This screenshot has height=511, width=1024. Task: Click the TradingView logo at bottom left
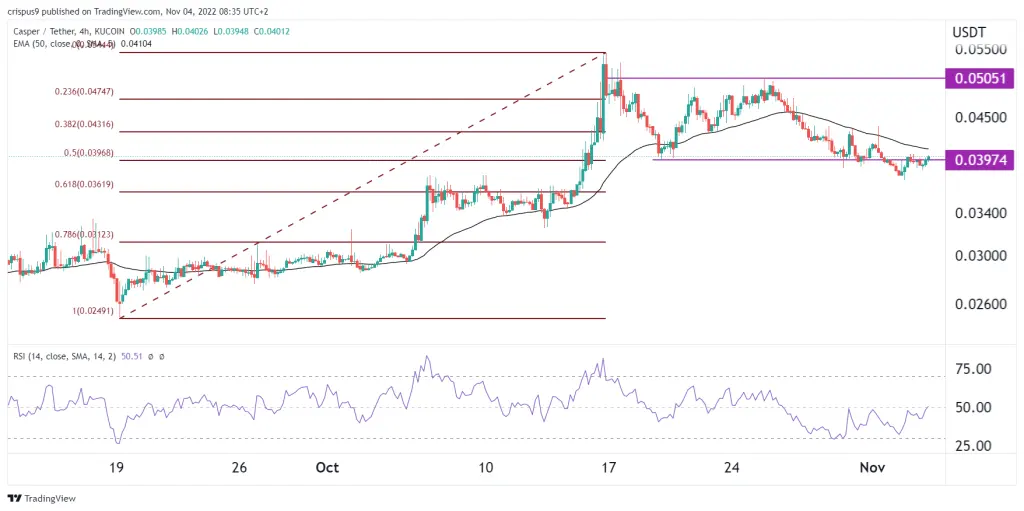coord(42,499)
